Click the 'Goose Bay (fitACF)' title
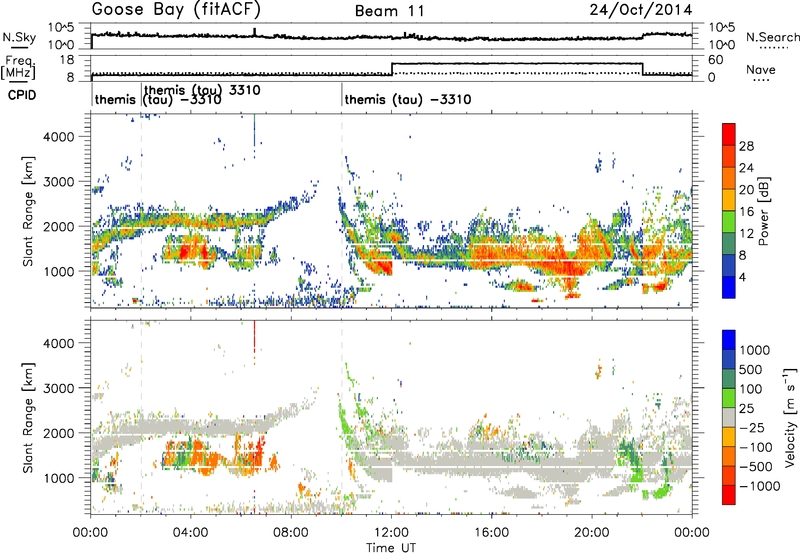The image size is (800, 554). point(176,10)
